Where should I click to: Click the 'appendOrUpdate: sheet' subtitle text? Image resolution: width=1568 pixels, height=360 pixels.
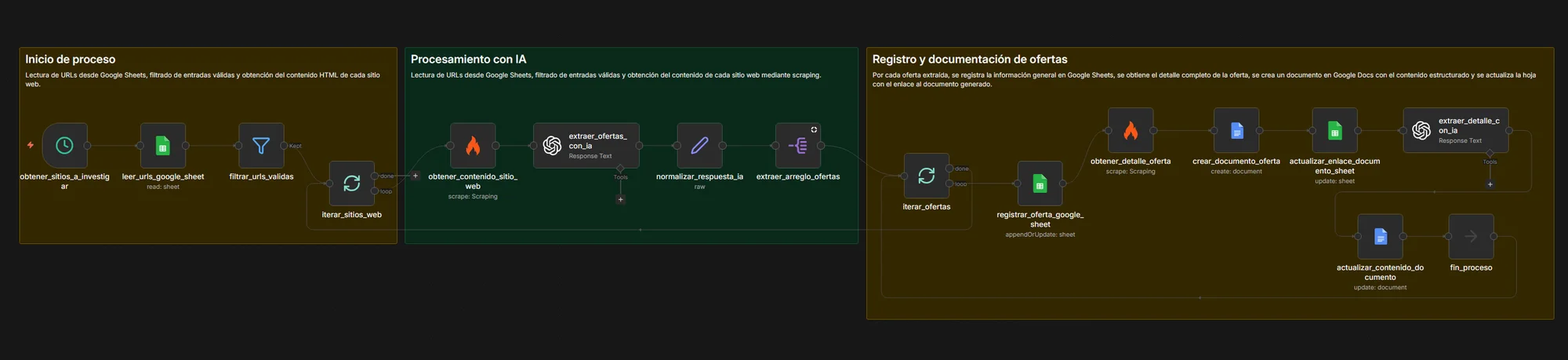(1040, 235)
